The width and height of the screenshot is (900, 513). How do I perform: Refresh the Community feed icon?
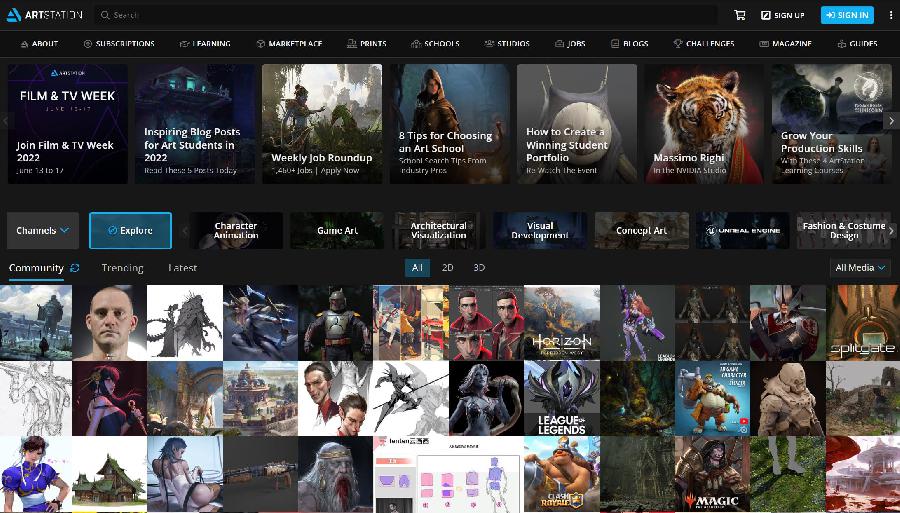click(74, 268)
